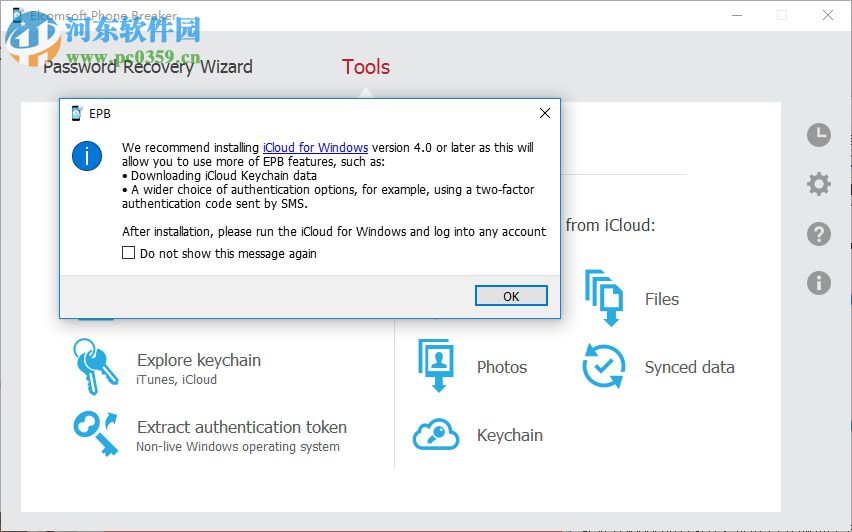
Task: Click the Photos download icon
Action: click(436, 366)
